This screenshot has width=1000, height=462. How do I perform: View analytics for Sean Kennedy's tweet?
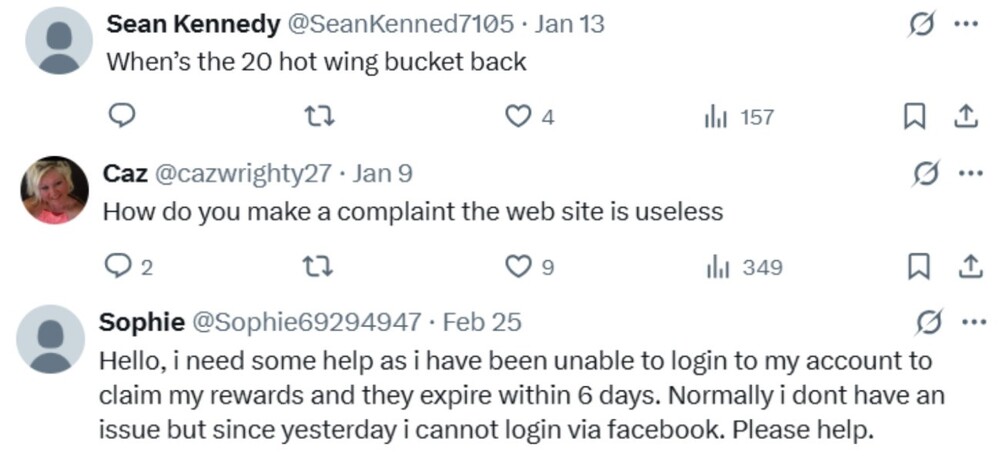[x=716, y=118]
